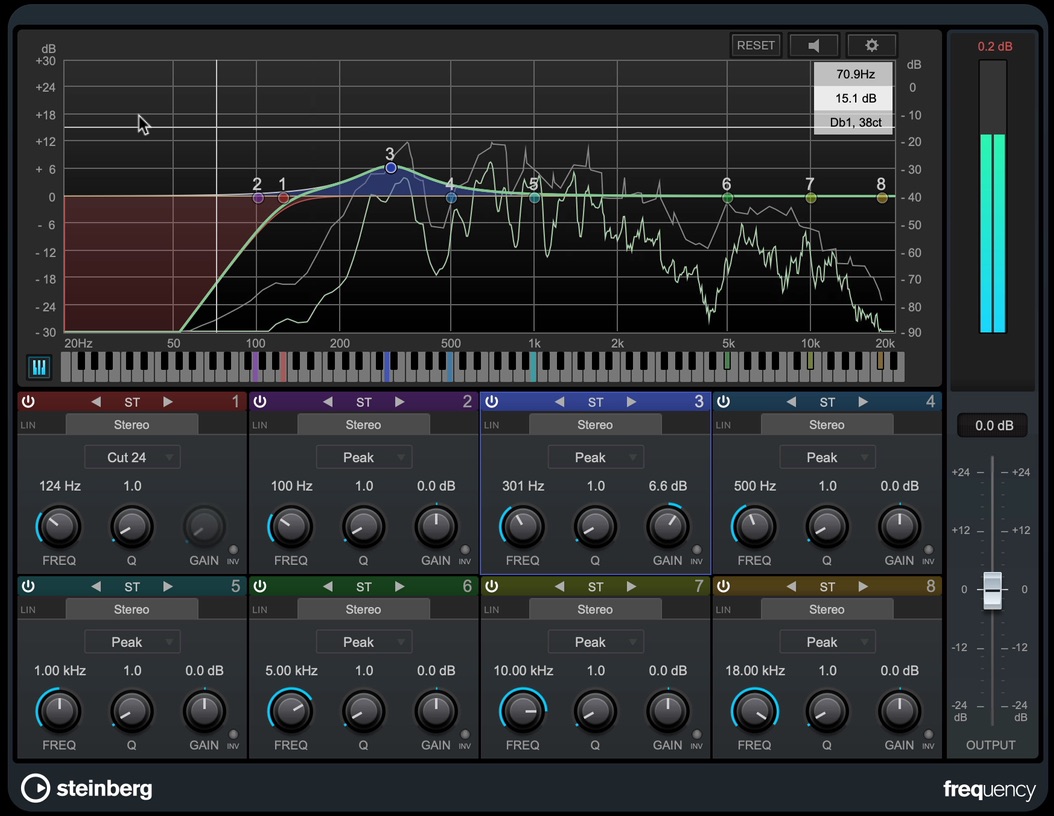Select EQ node 7 on the curve
Image resolution: width=1054 pixels, height=816 pixels.
coord(811,198)
